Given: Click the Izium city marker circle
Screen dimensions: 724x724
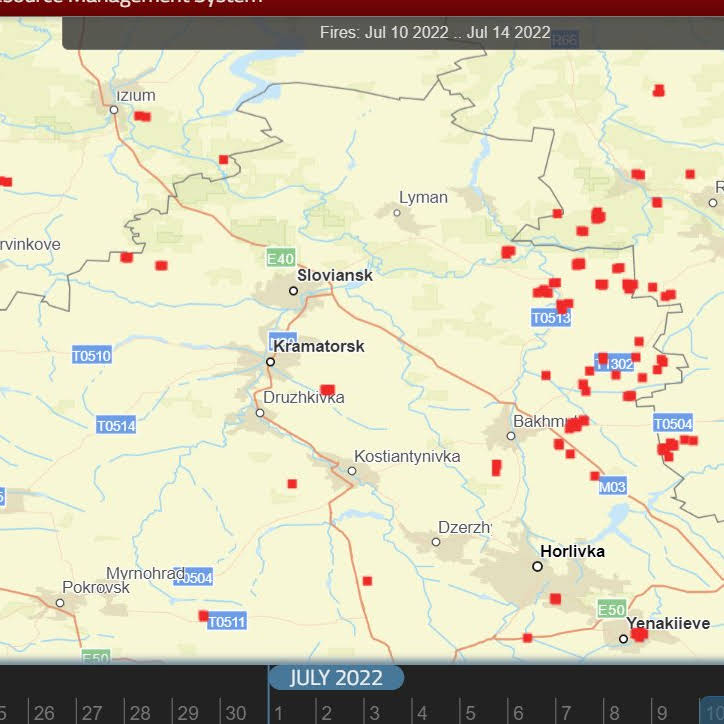Looking at the screenshot, I should 114,110.
